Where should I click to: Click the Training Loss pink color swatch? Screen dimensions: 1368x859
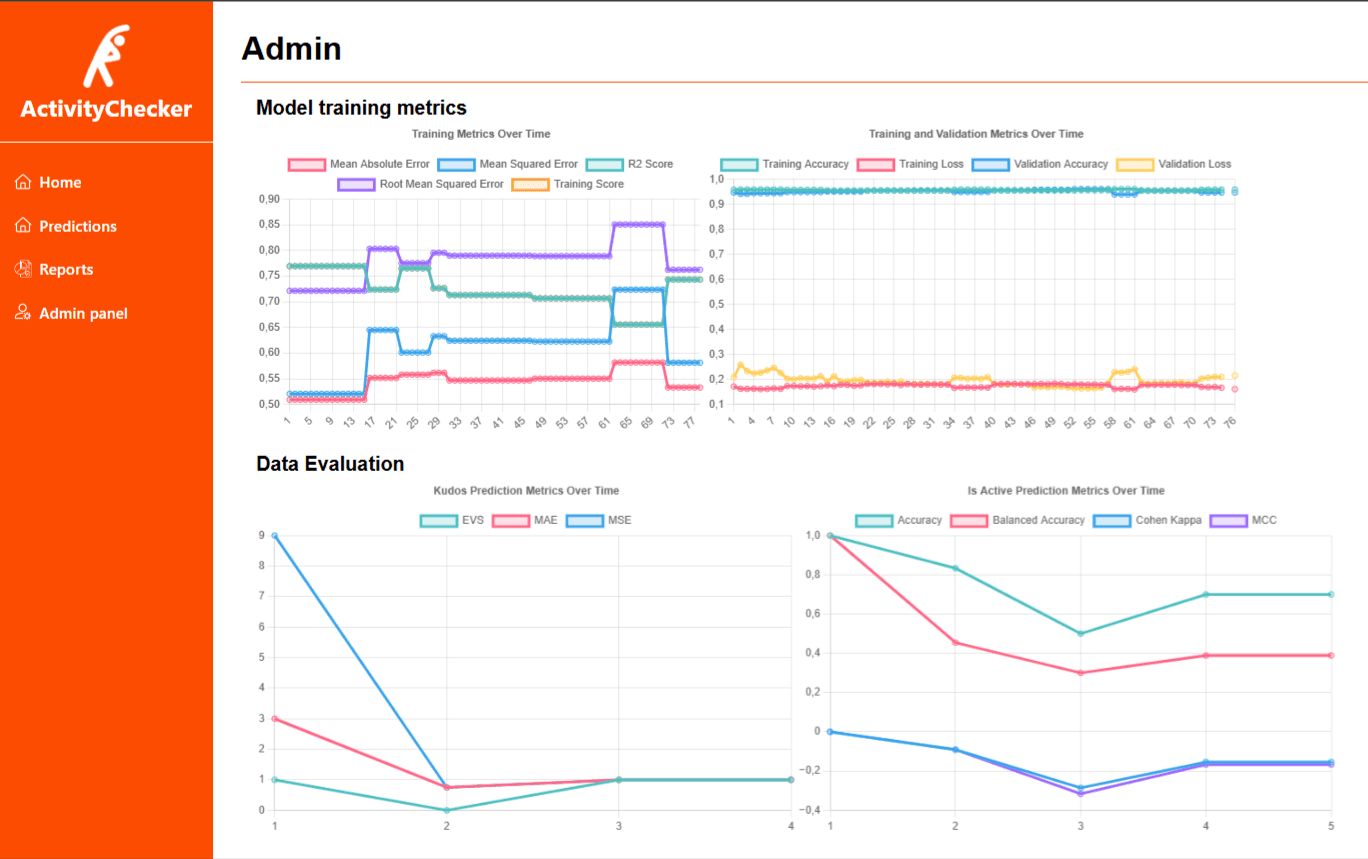(875, 164)
